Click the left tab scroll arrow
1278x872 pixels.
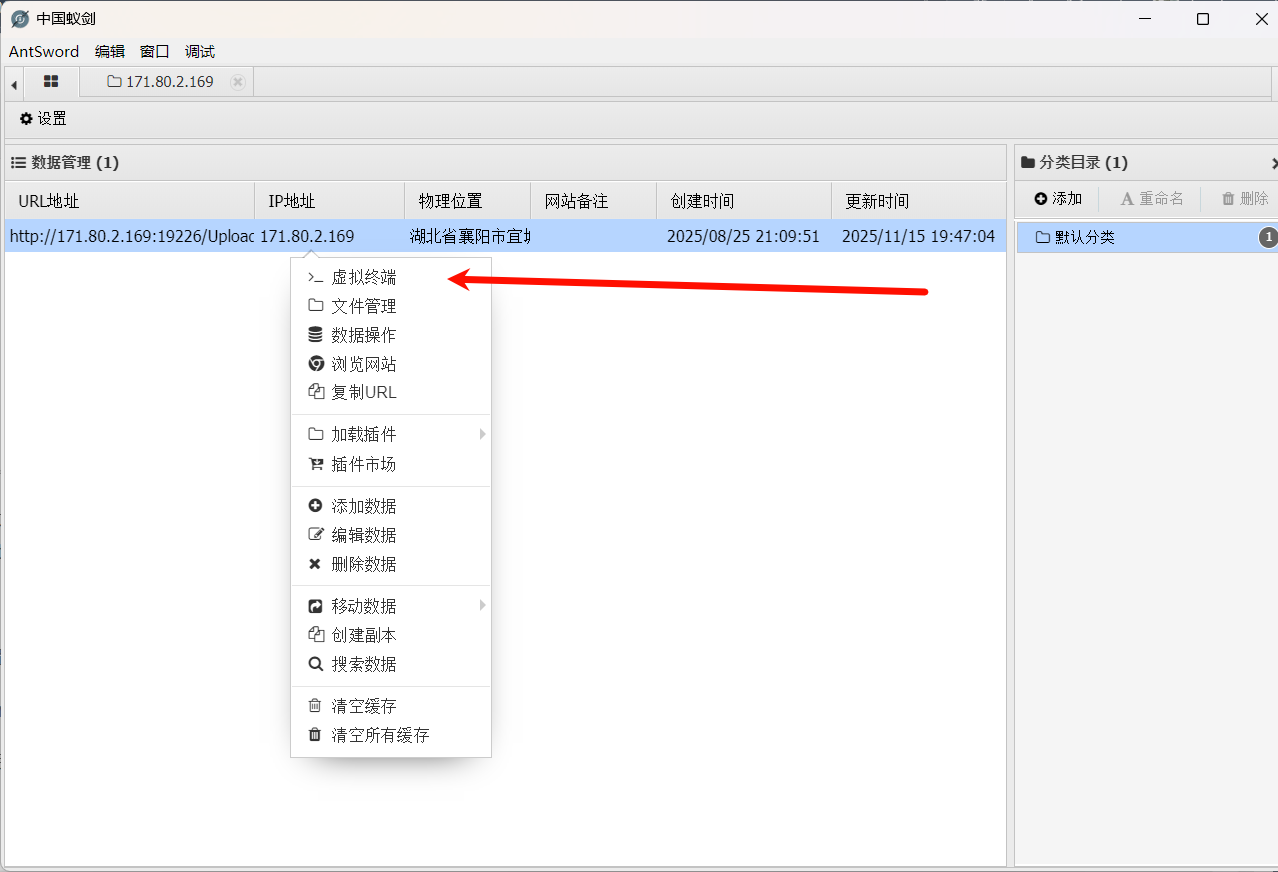point(14,83)
